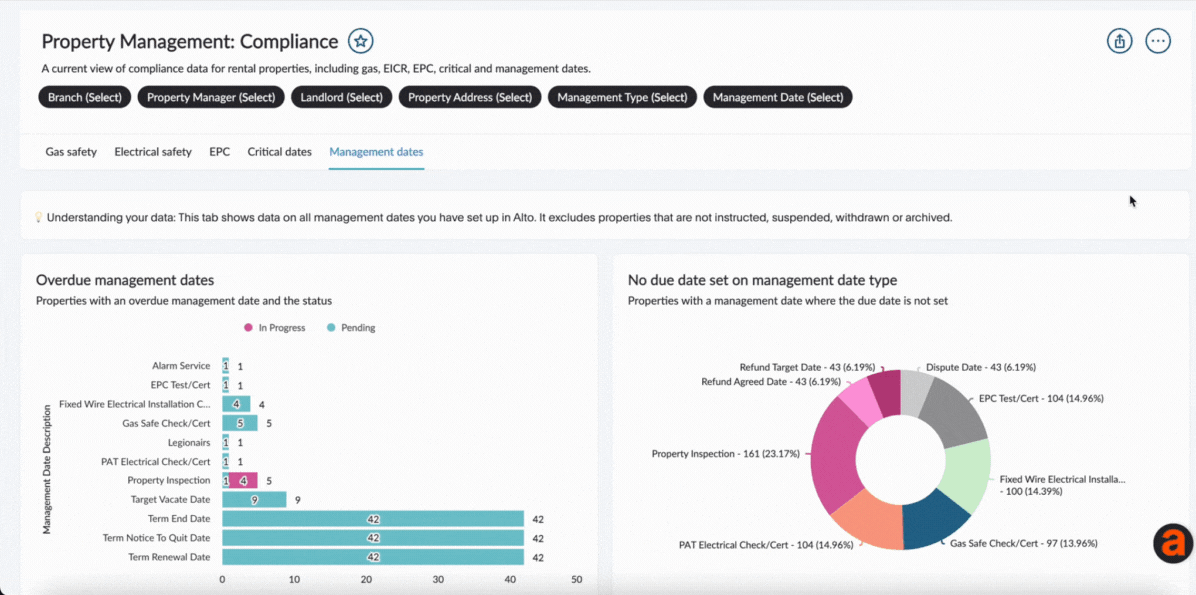Click the 'Overdue management dates' chart title
Viewport: 1196px width, 595px height.
tap(125, 280)
